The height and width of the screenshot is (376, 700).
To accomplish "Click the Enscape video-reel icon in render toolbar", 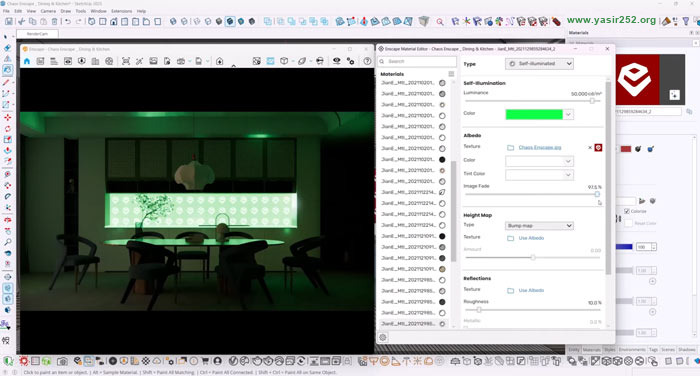I will click(x=109, y=61).
